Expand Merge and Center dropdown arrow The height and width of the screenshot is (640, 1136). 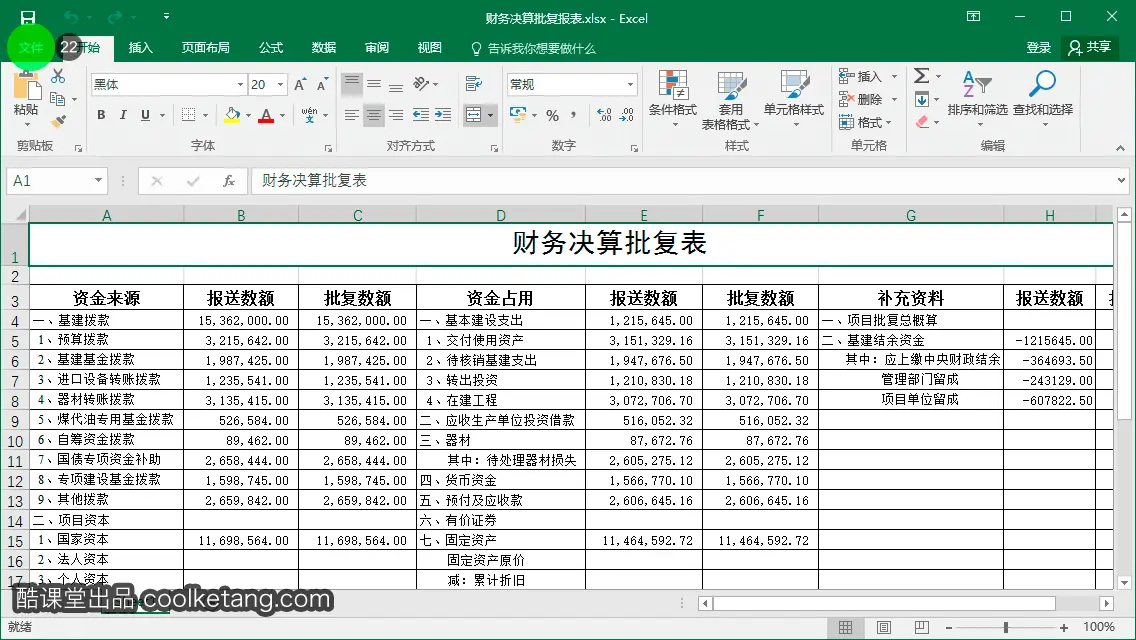point(490,115)
